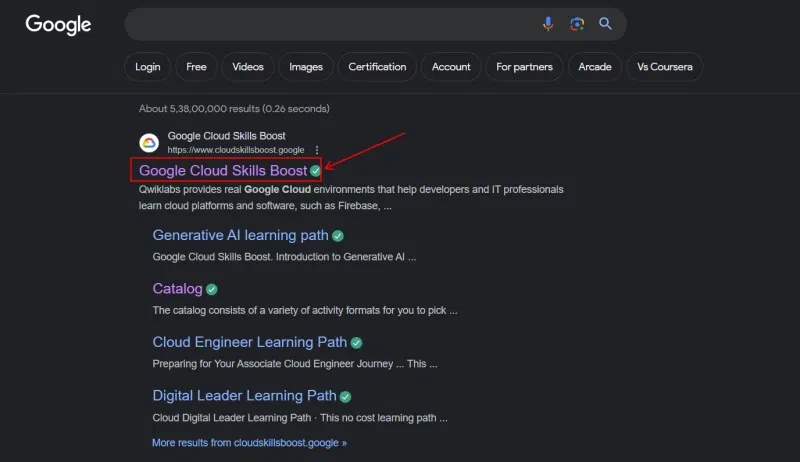Viewport: 800px width, 462px height.
Task: Click the Qwiklabs provides real Google Cloud snippet
Action: click(351, 197)
